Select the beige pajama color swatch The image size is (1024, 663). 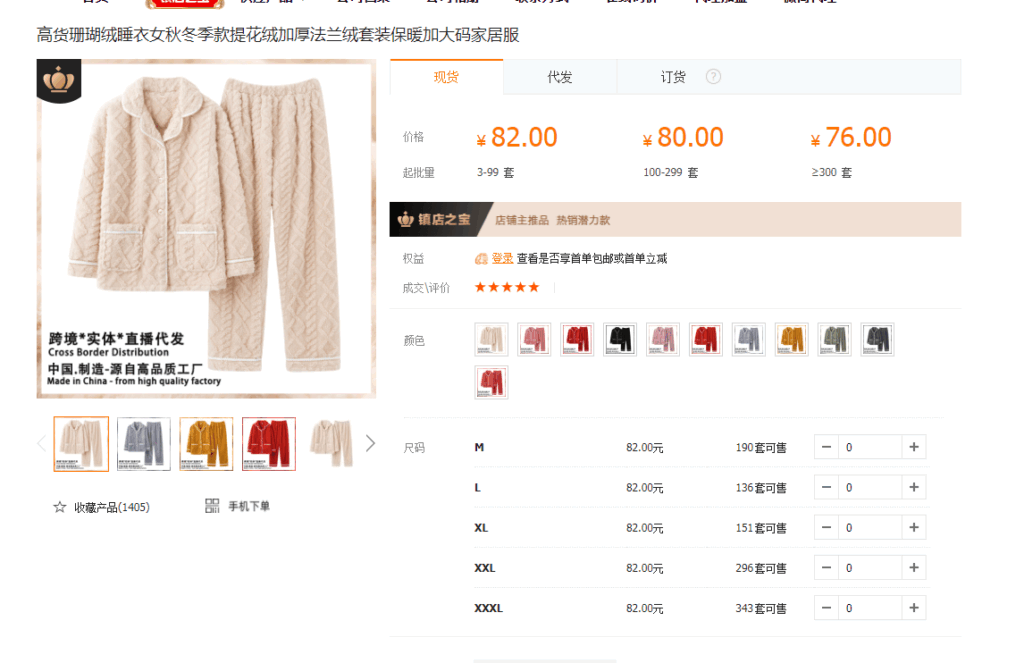[491, 340]
